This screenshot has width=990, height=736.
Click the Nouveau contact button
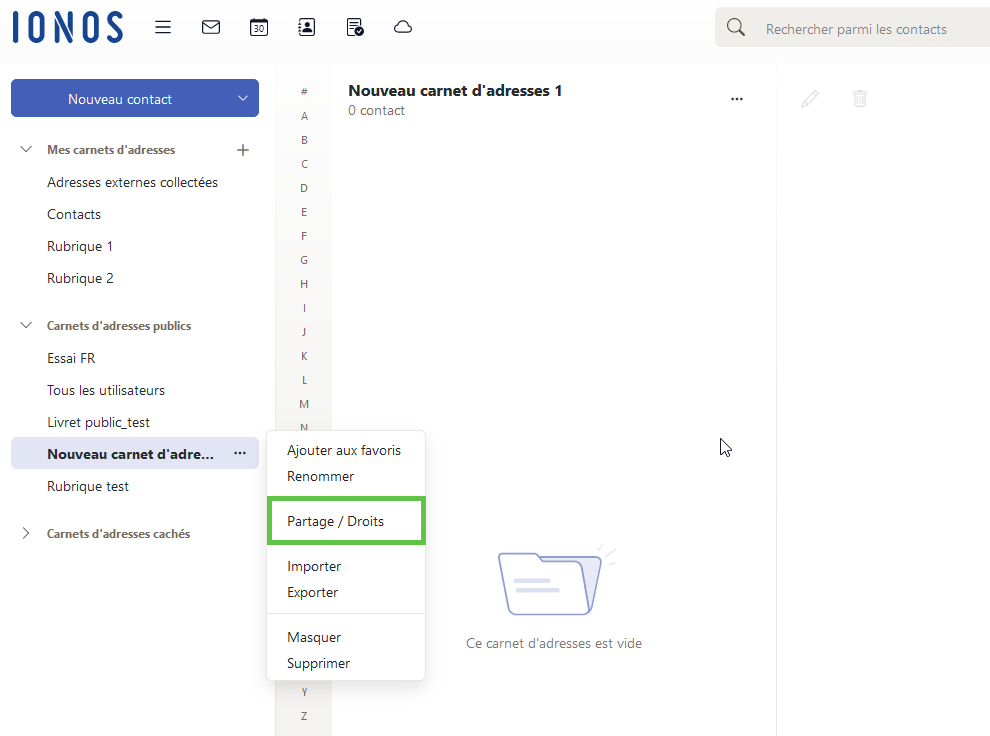pyautogui.click(x=120, y=99)
